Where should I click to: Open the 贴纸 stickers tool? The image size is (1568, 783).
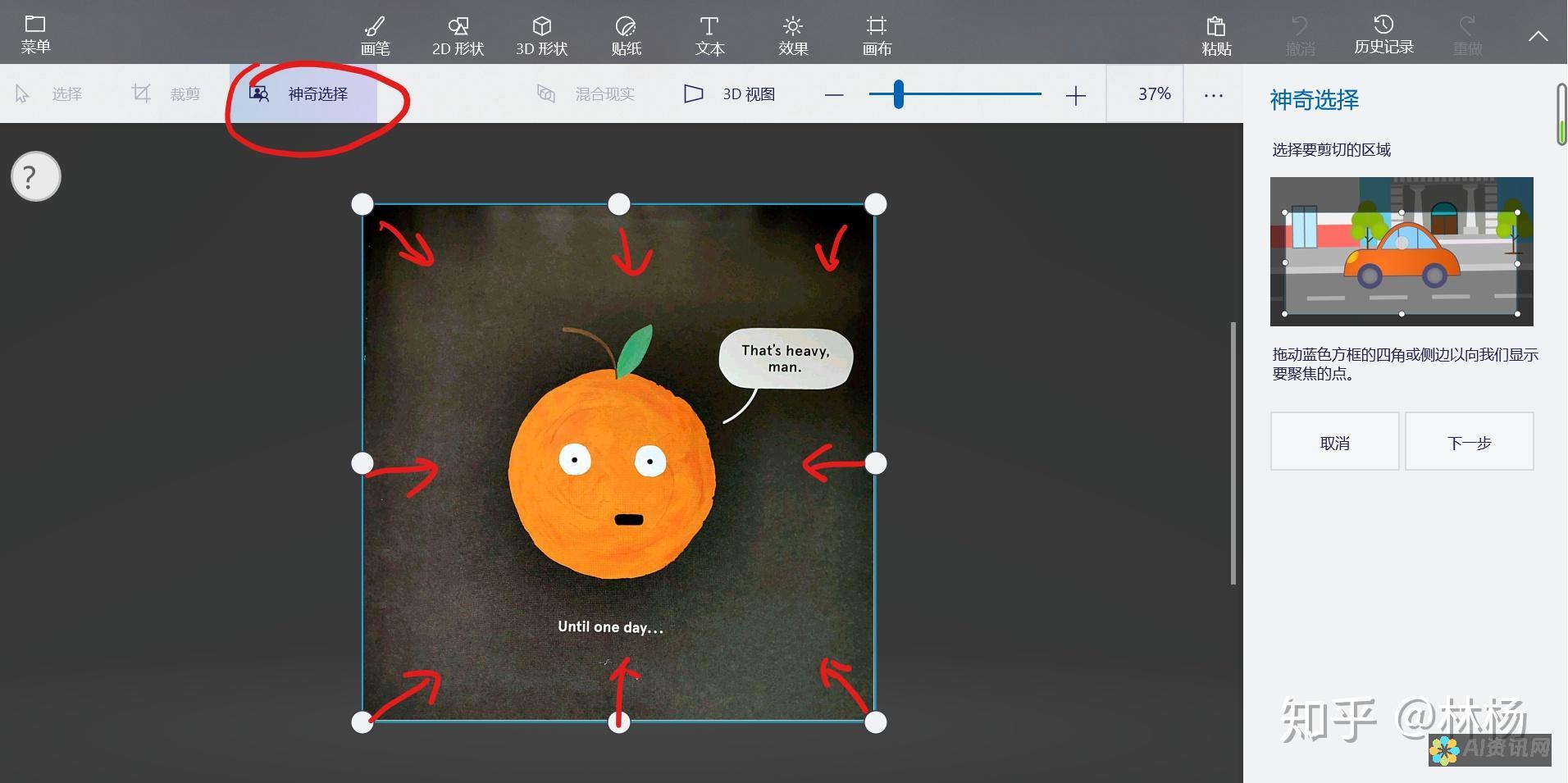pos(626,36)
